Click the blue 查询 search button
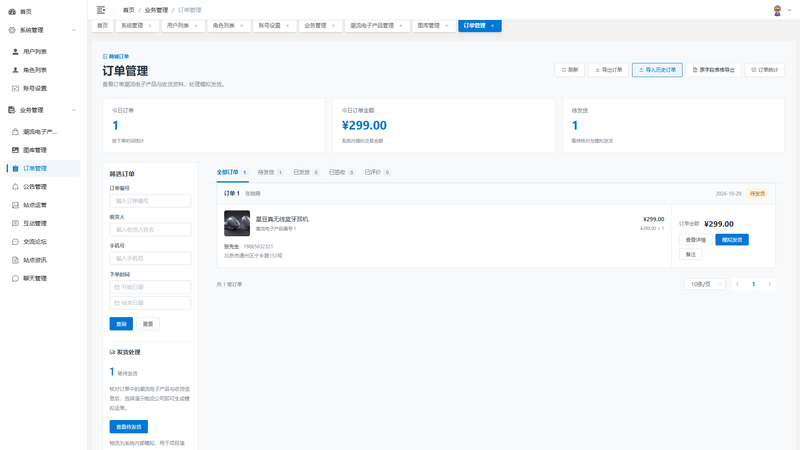 pos(121,324)
